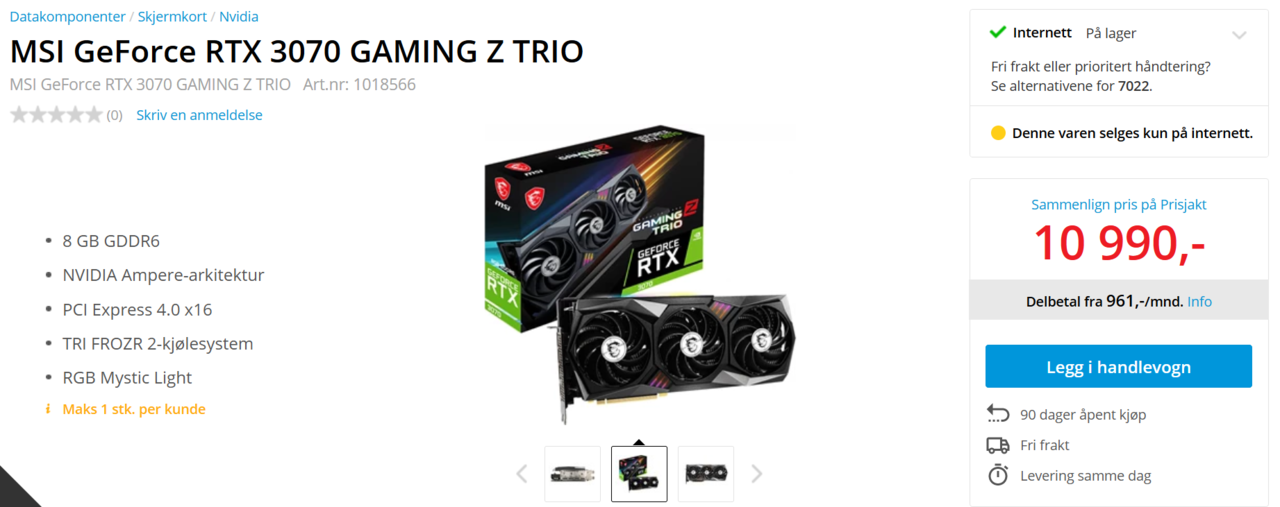
Task: Show previous product image with left arrow
Action: (x=521, y=474)
